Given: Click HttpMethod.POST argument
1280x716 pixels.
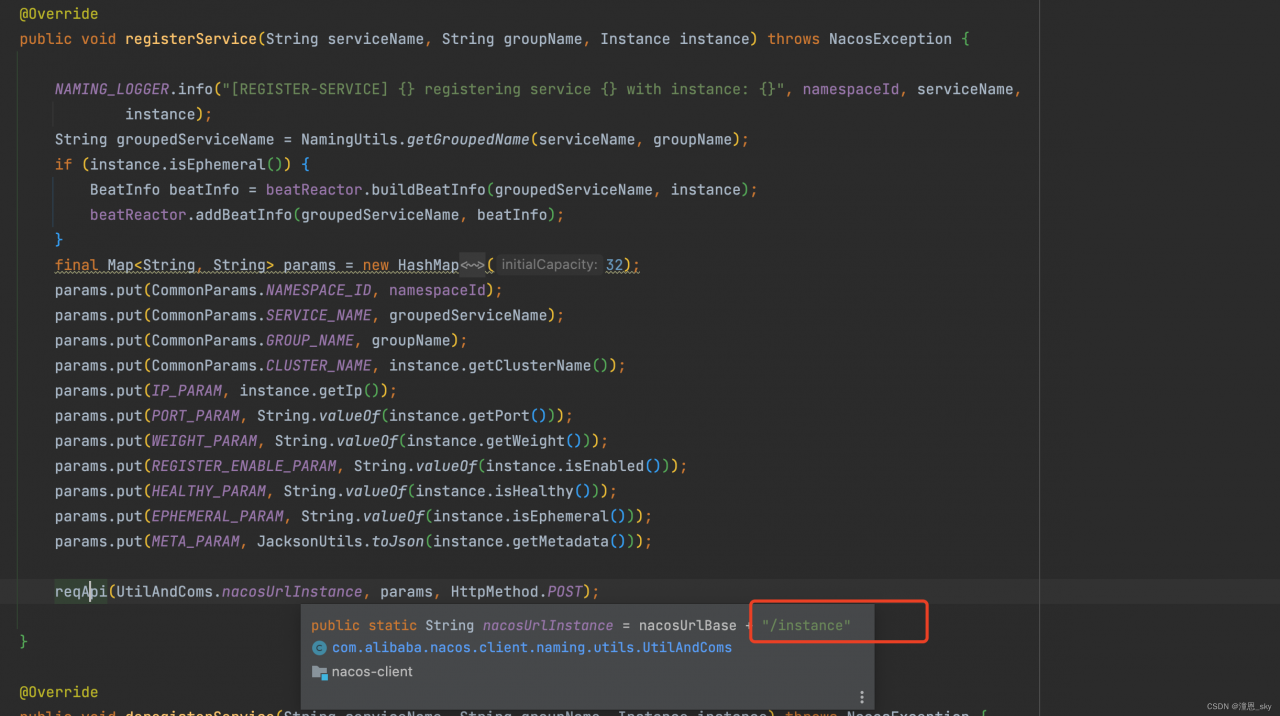Looking at the screenshot, I should (x=516, y=591).
